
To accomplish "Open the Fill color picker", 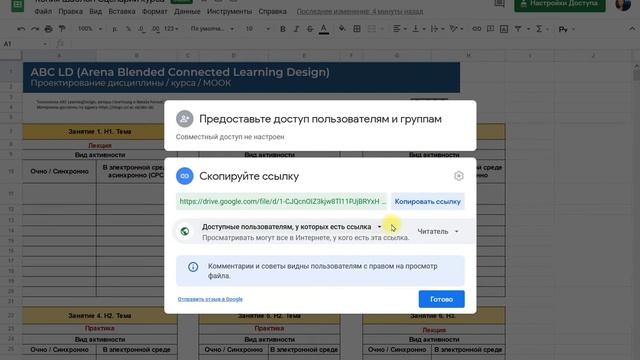I will tap(342, 29).
